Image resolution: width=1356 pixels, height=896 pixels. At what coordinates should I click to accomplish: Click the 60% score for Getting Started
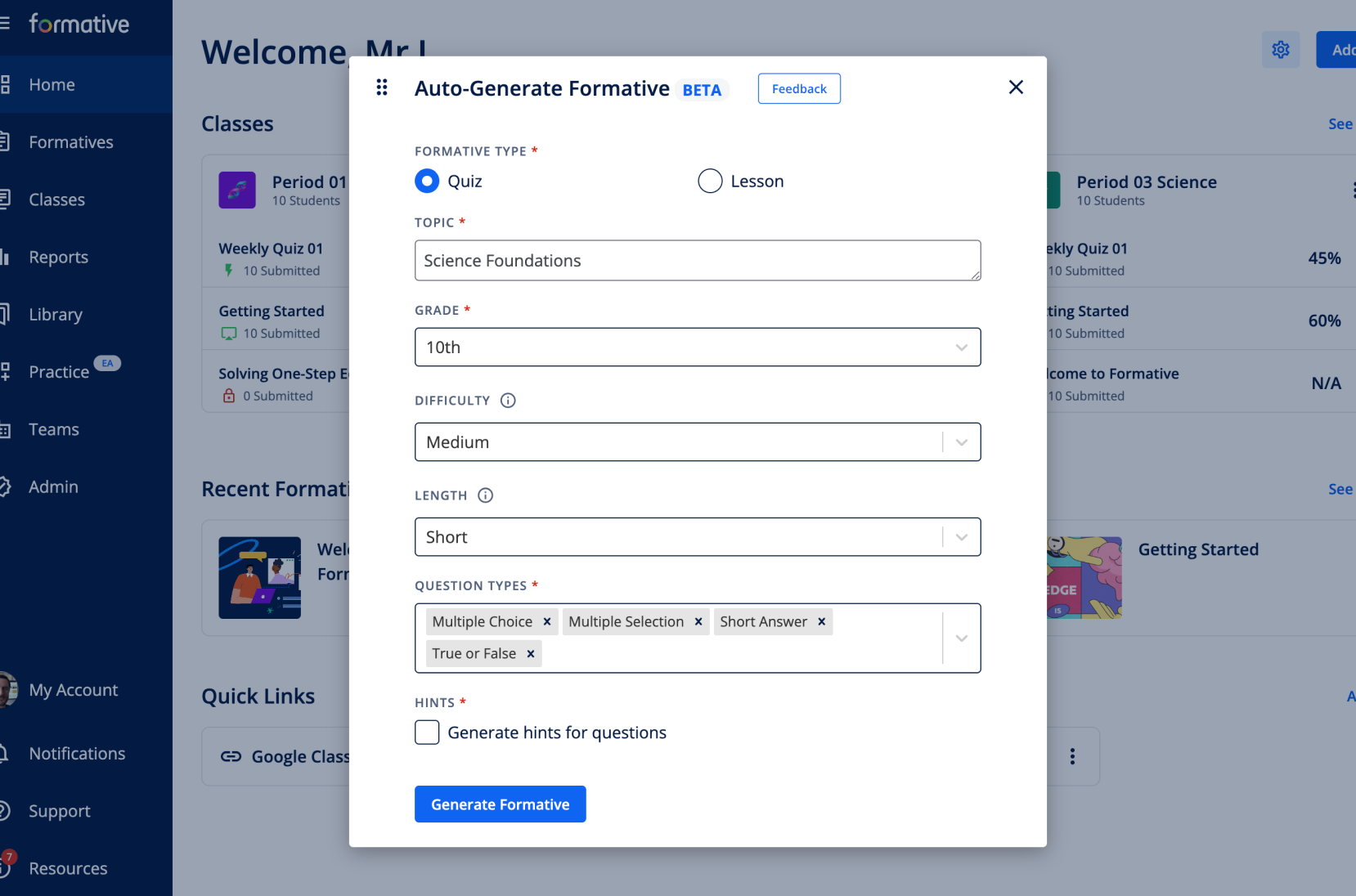1325,320
